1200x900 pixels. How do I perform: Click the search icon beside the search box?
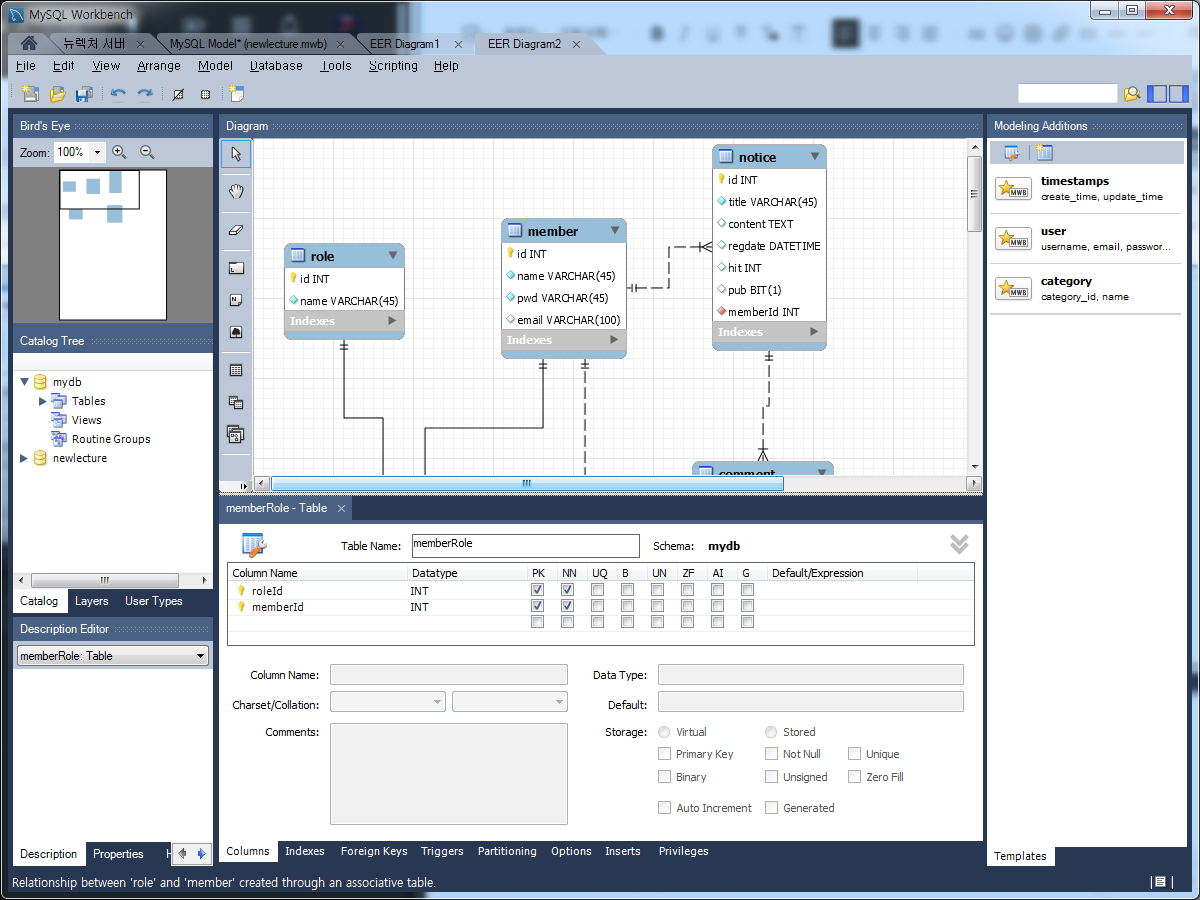click(1131, 94)
